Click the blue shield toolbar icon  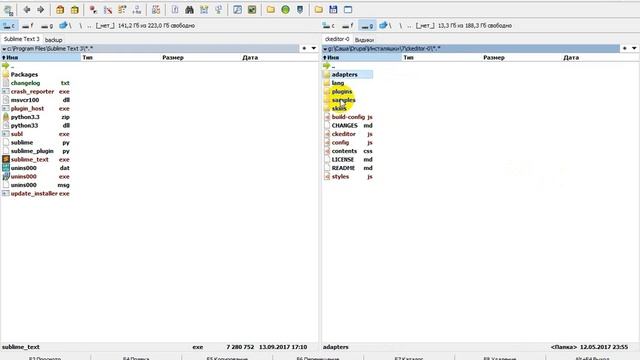tap(300, 10)
